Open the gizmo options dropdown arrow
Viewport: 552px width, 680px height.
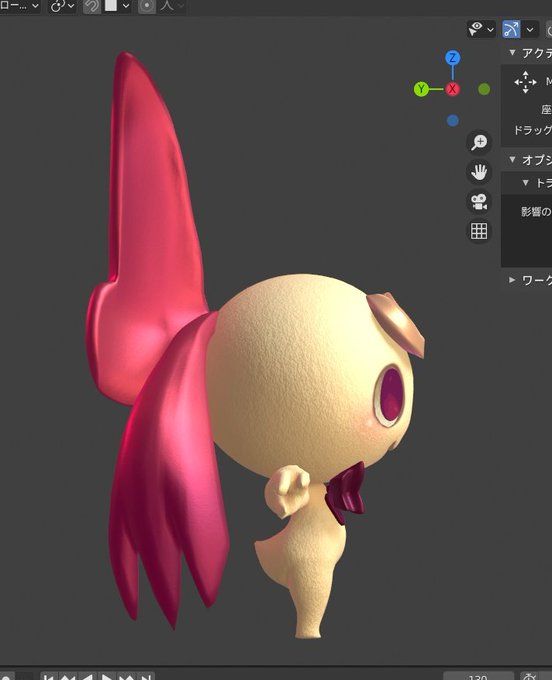530,29
